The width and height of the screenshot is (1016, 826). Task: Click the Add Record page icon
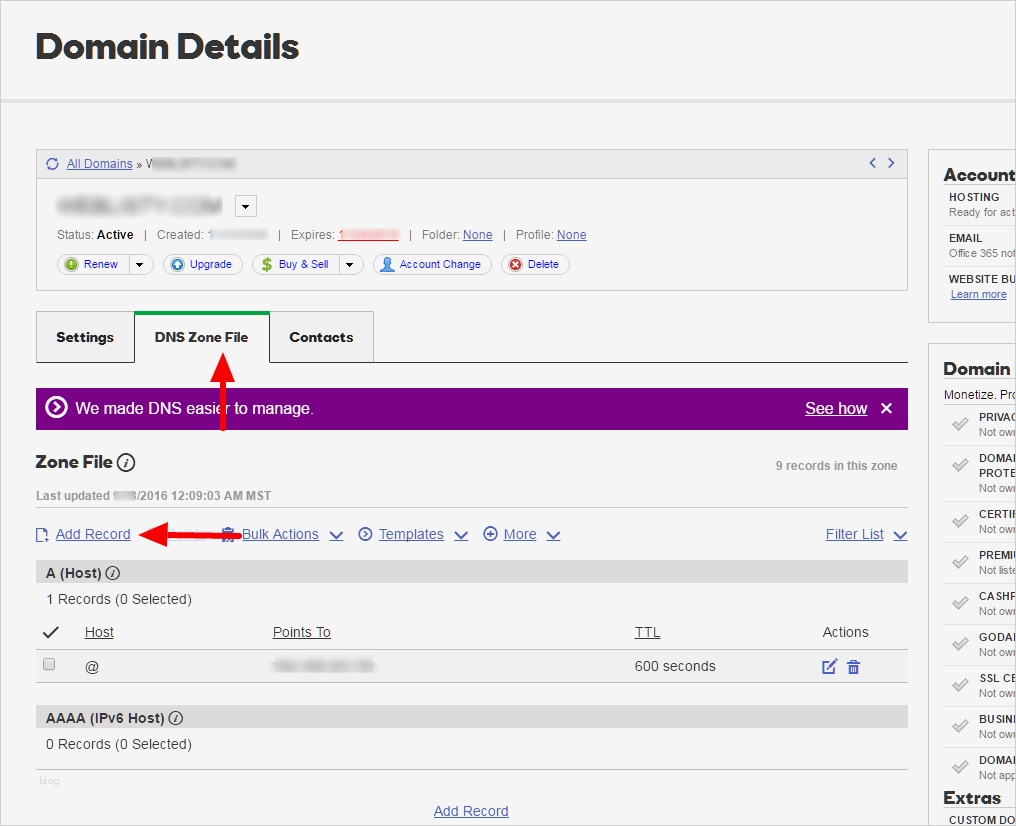[42, 534]
